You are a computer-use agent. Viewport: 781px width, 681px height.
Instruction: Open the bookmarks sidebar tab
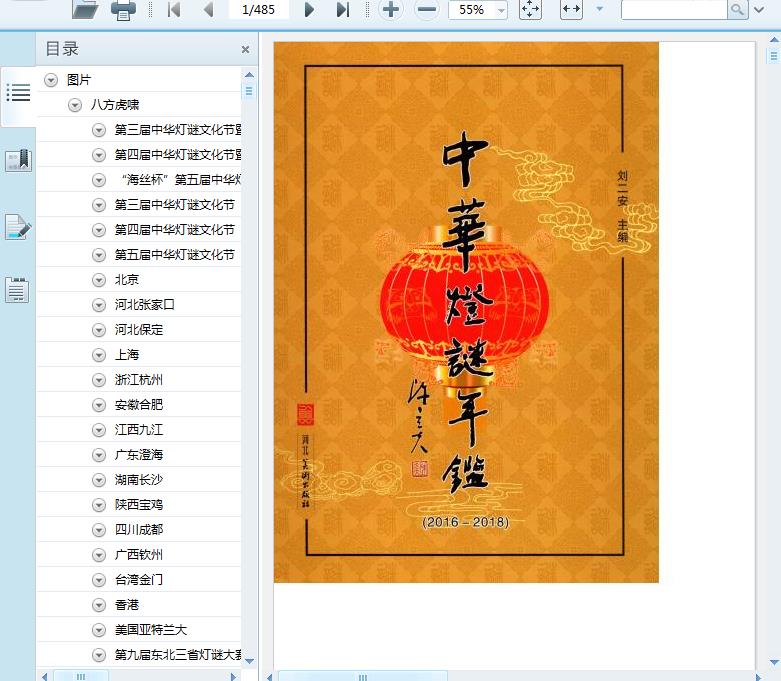pyautogui.click(x=18, y=160)
